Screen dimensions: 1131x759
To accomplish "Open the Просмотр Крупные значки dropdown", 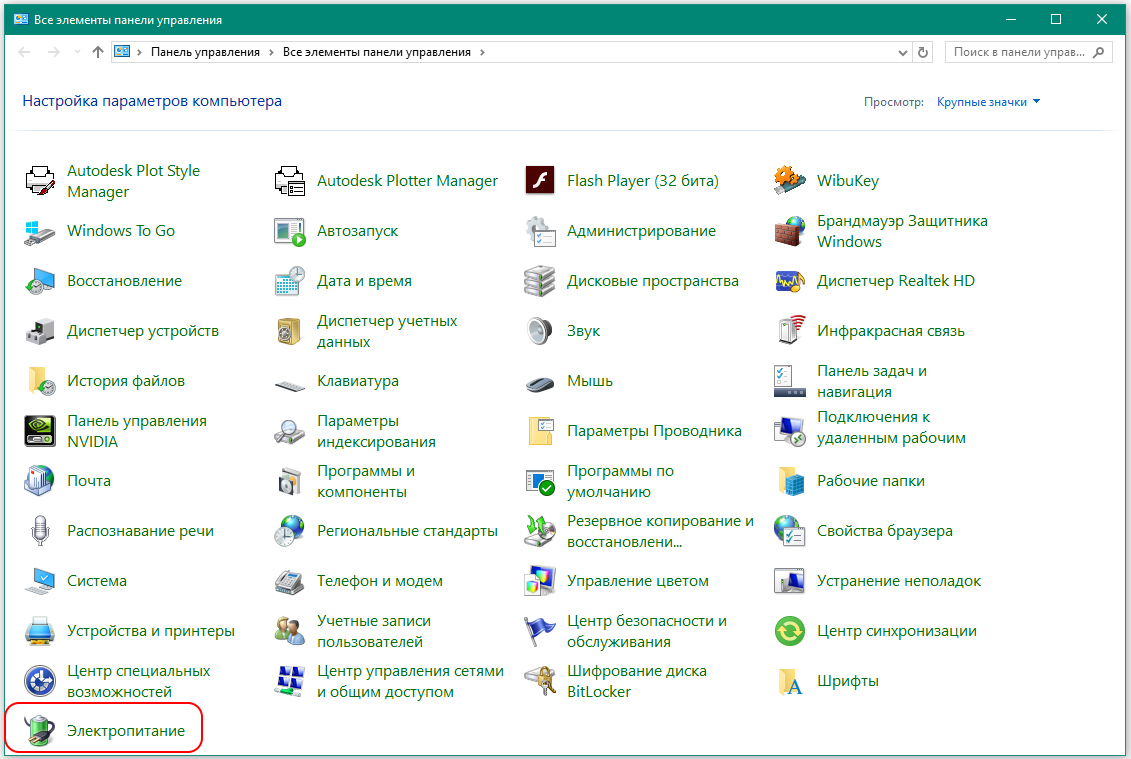I will [x=988, y=102].
